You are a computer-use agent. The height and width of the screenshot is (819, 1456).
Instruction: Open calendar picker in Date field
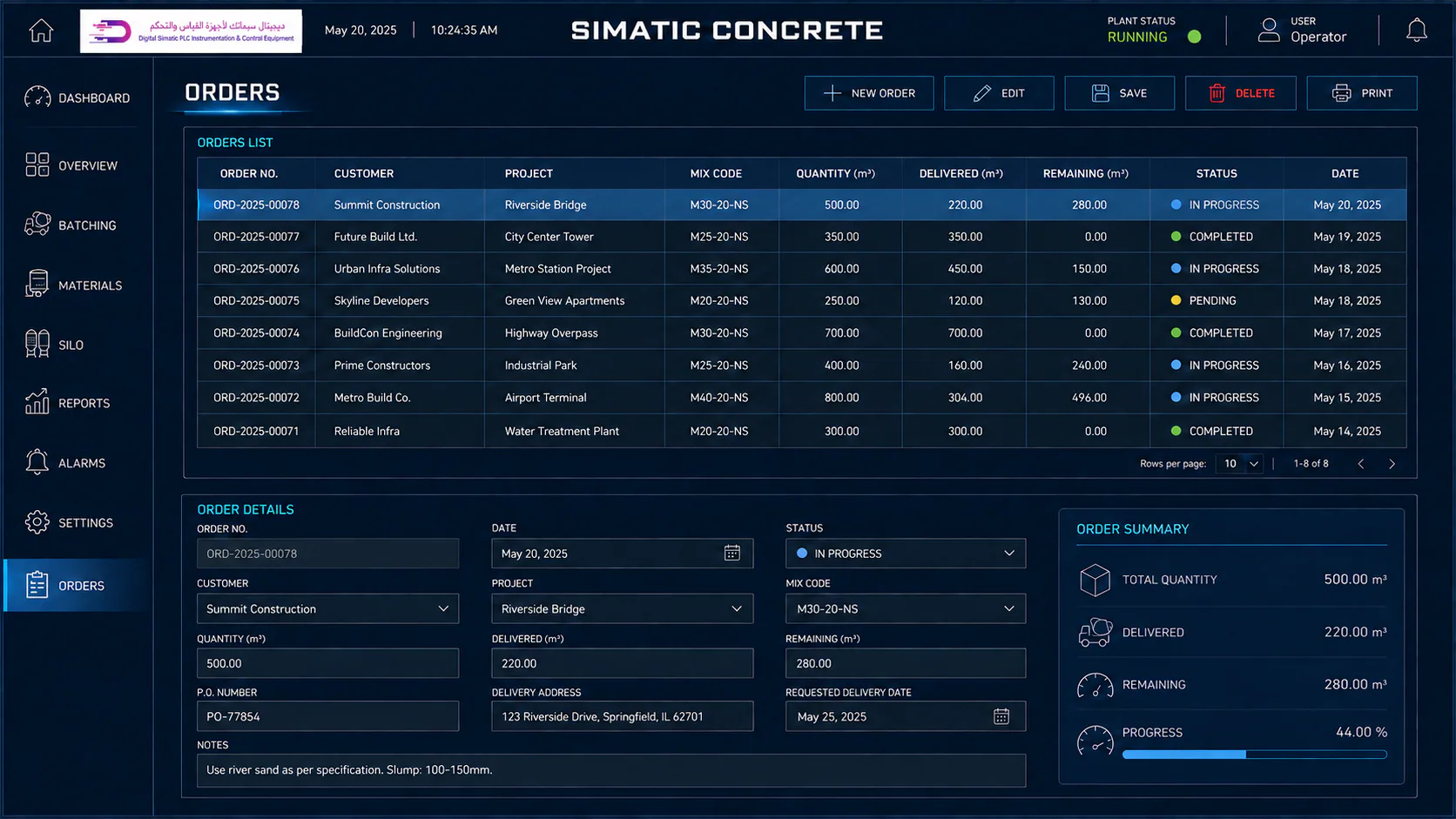(732, 554)
